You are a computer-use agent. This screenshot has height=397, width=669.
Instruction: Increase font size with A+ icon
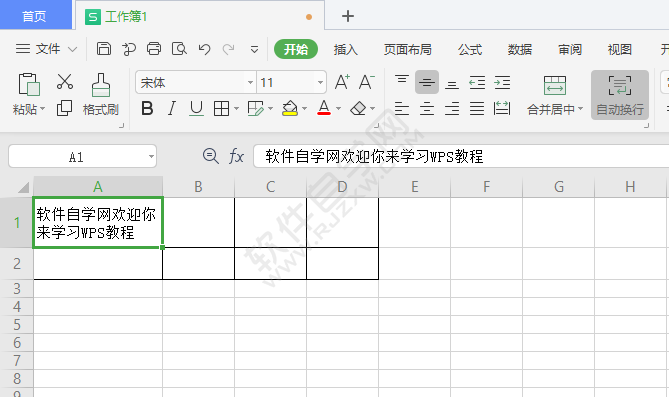pos(342,82)
